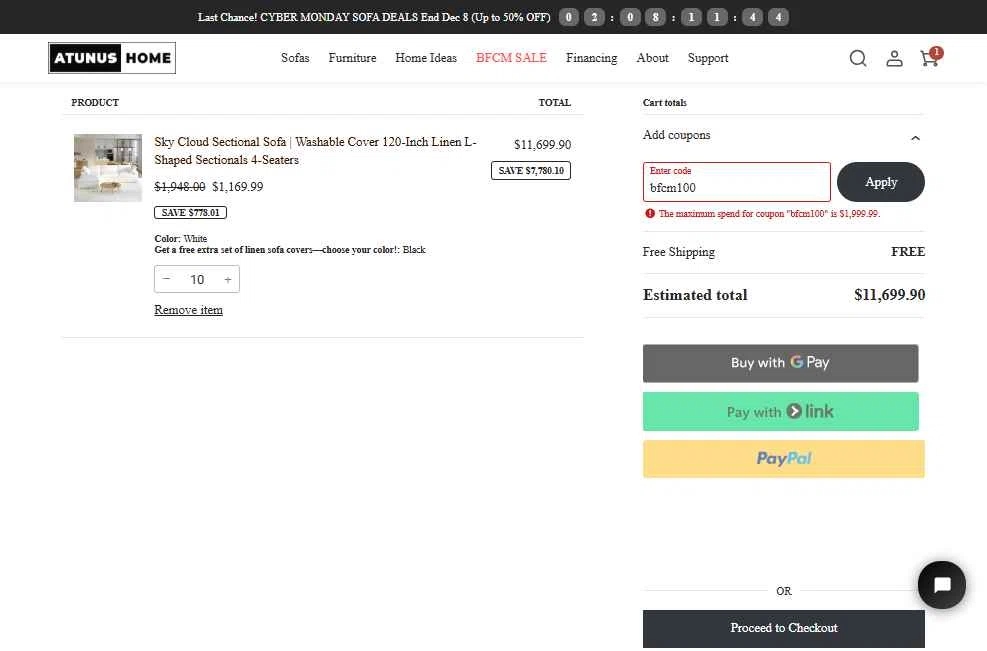Apply the entered coupon code
The height and width of the screenshot is (651, 987).
point(881,182)
